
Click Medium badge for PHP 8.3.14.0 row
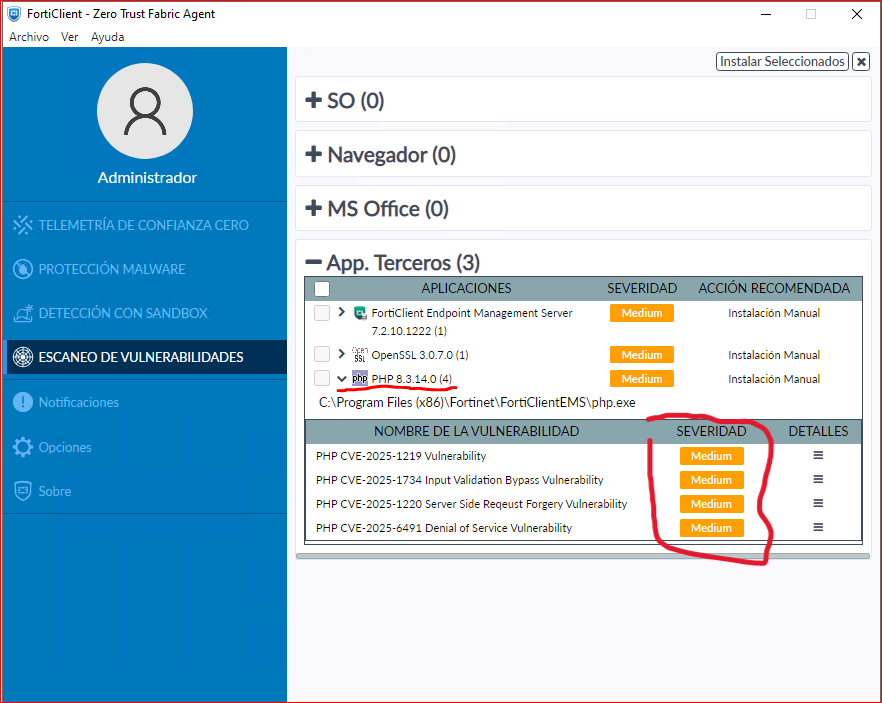coord(642,379)
